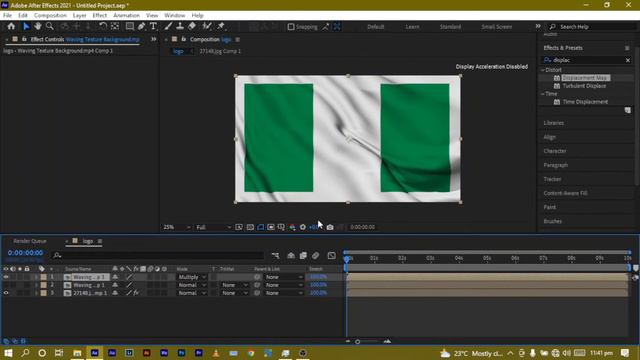The image size is (640, 360).
Task: Click the frame blending icon in timeline
Action: coord(303,256)
